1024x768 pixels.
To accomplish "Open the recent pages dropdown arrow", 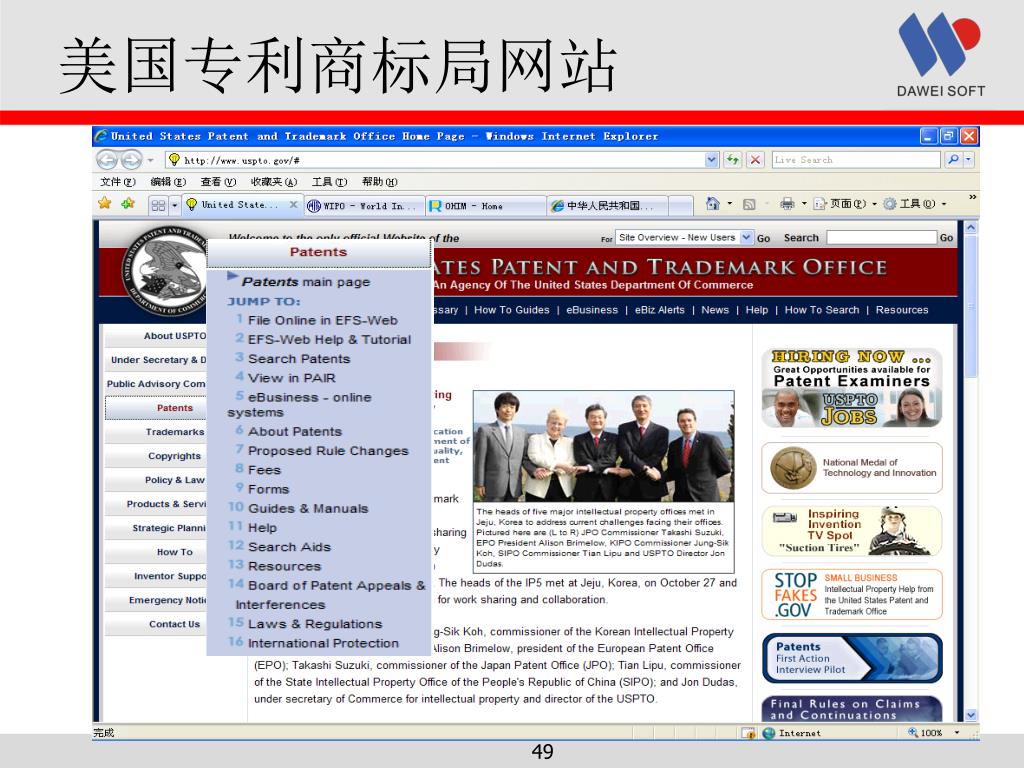I will tap(150, 160).
